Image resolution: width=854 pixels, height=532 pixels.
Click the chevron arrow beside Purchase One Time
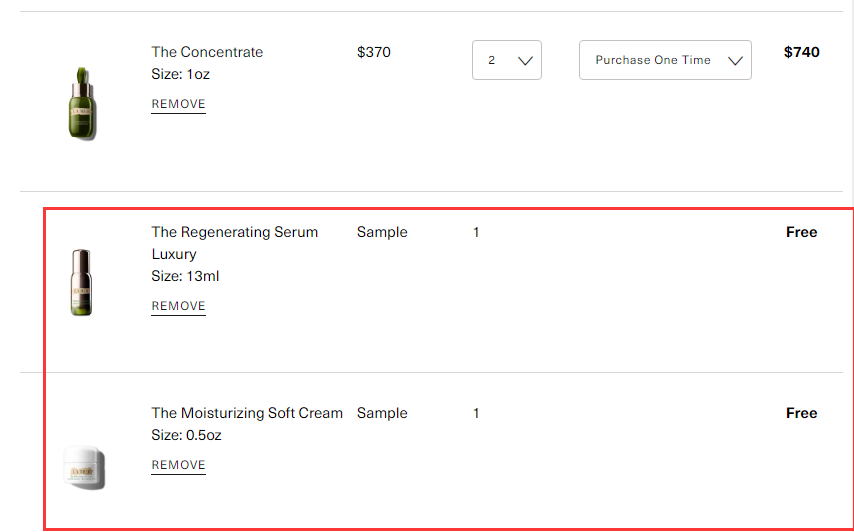(x=736, y=61)
